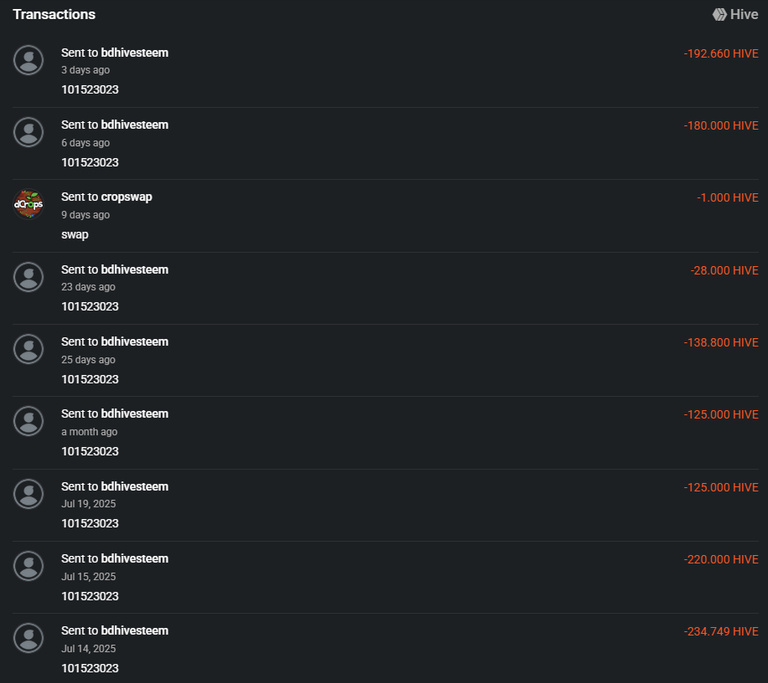Viewport: 768px width, 683px height.
Task: Click the swap memo text
Action: [x=75, y=235]
